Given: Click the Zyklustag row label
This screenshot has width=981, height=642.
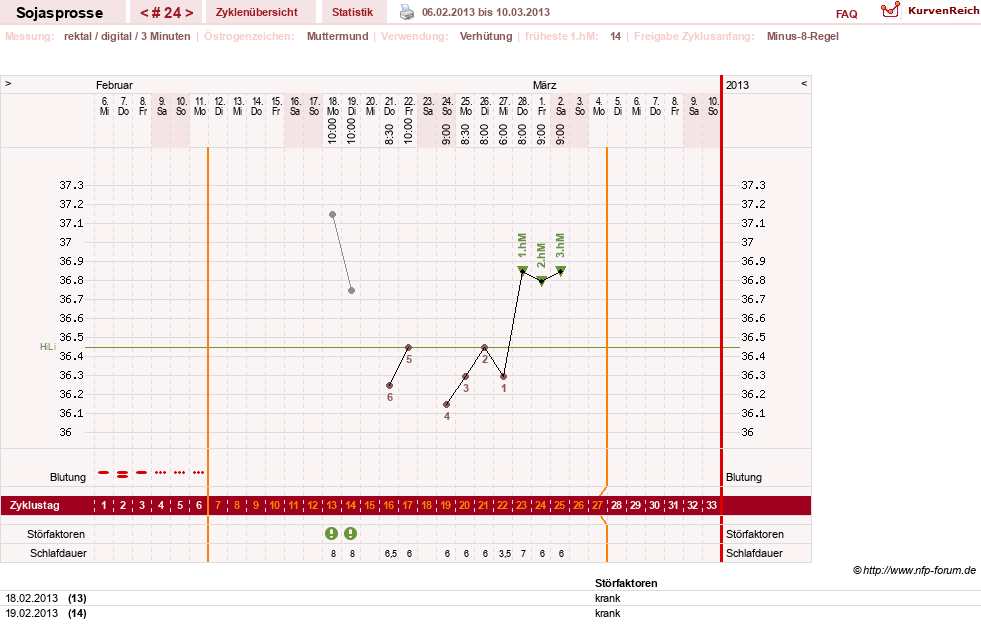Looking at the screenshot, I should pyautogui.click(x=34, y=506).
